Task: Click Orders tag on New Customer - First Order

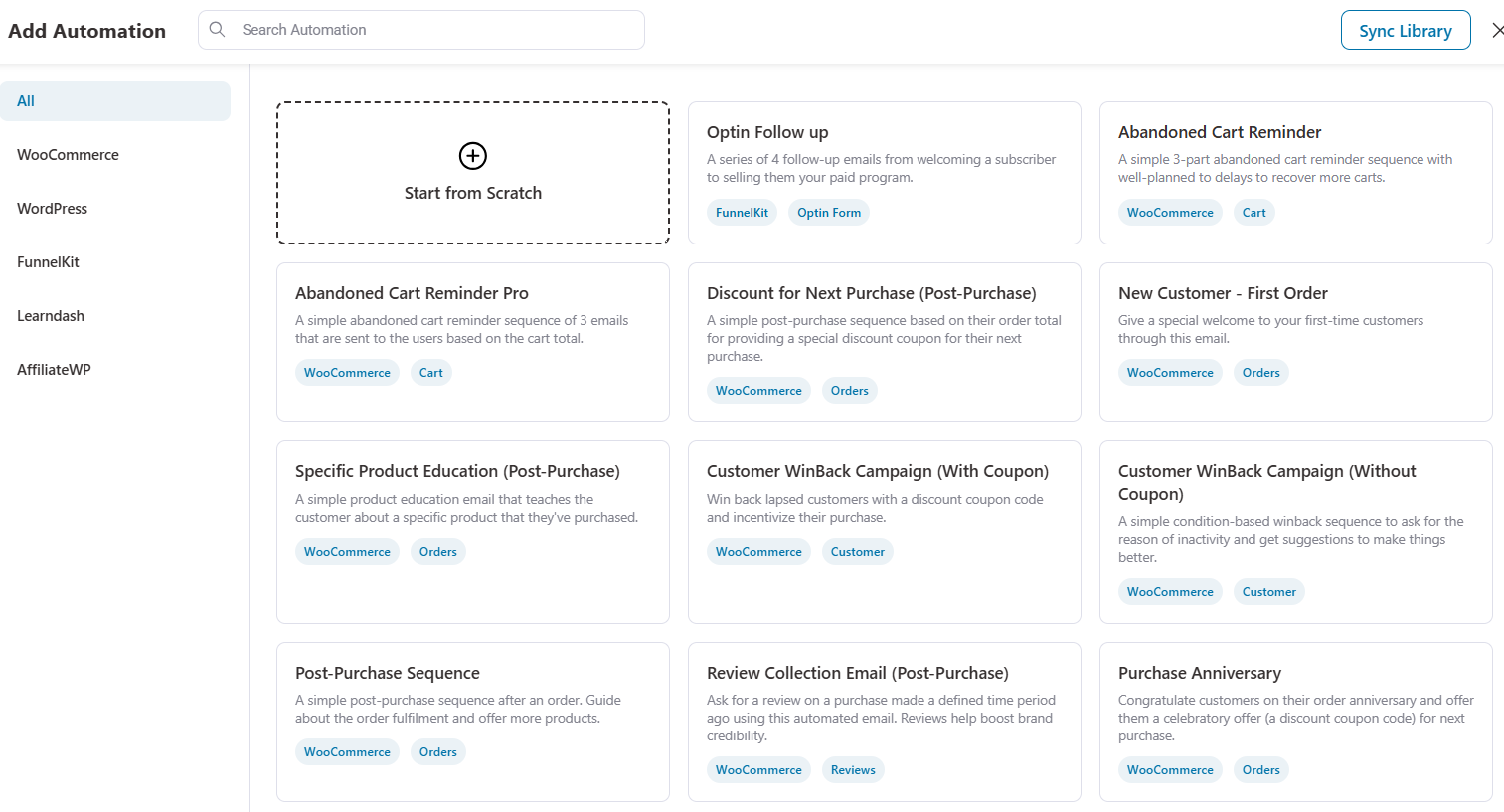Action: click(1261, 373)
